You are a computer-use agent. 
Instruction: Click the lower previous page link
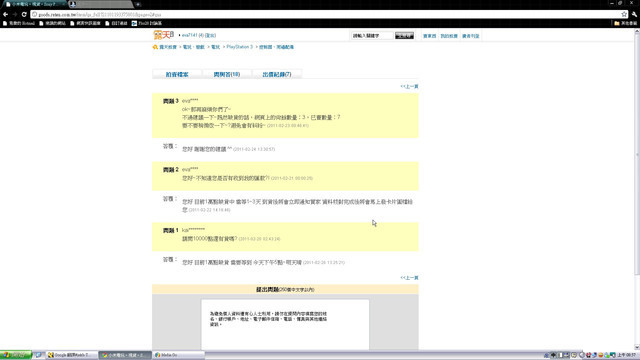[409, 278]
